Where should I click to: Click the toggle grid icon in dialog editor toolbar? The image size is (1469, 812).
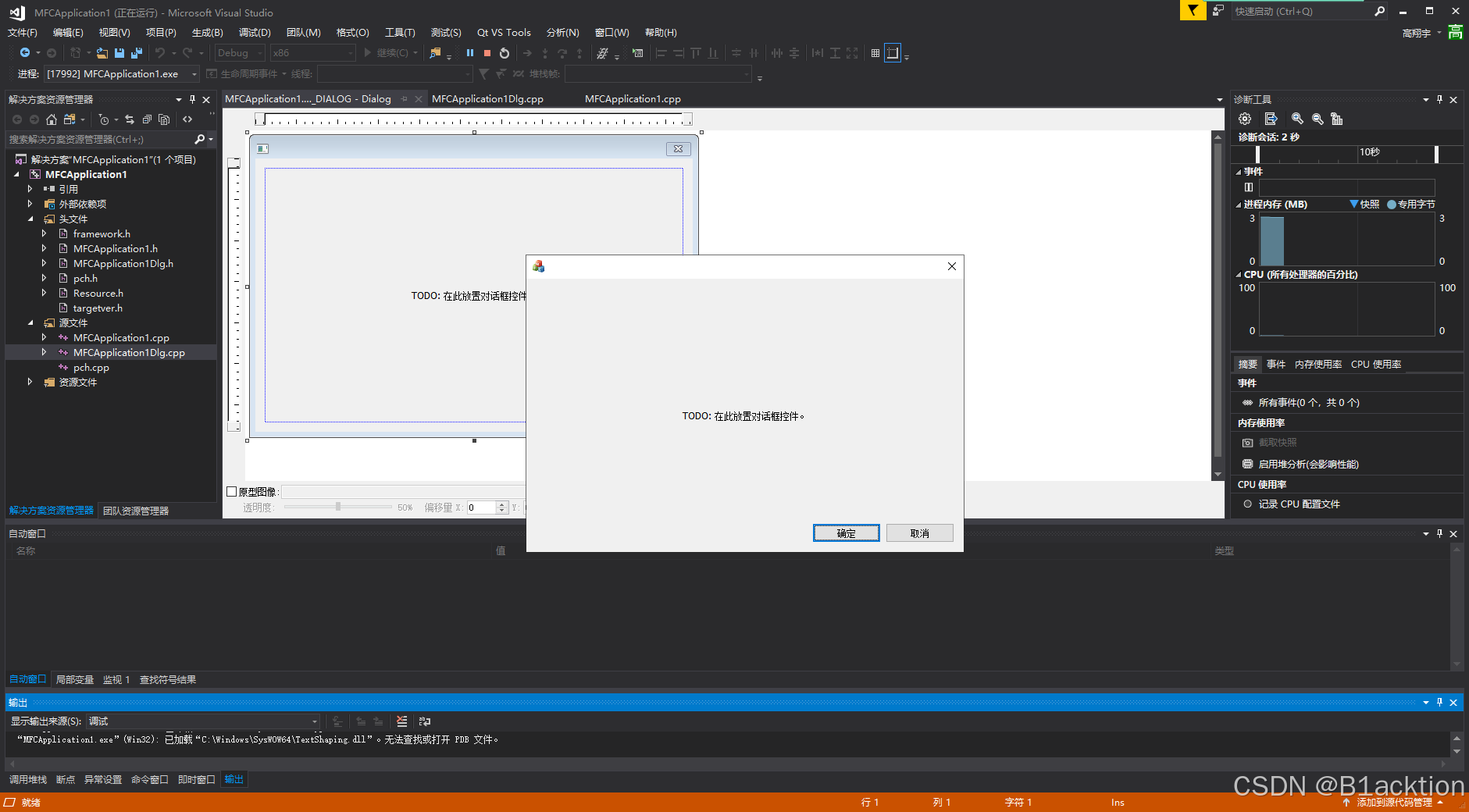tap(875, 53)
